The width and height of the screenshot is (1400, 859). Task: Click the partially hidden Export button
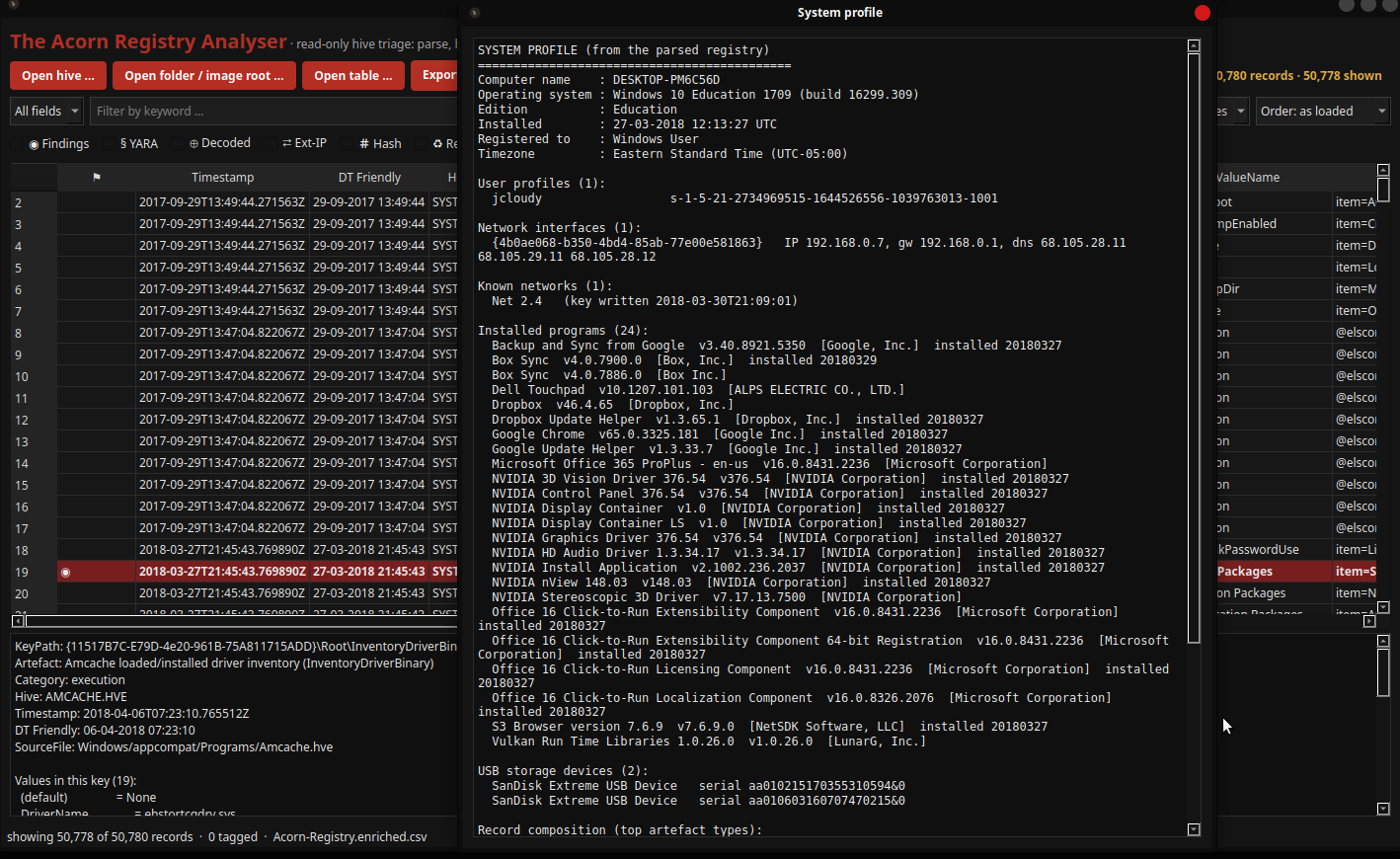pos(434,76)
